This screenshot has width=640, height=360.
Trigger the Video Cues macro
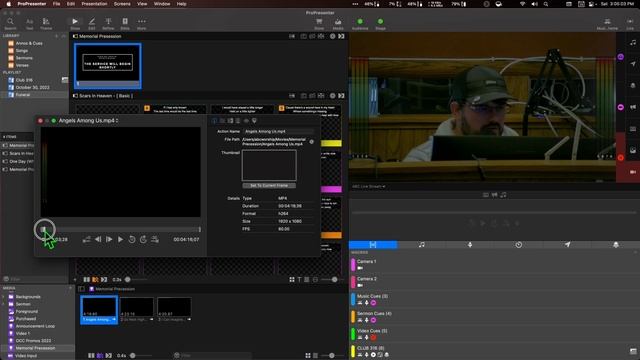pos(494,334)
